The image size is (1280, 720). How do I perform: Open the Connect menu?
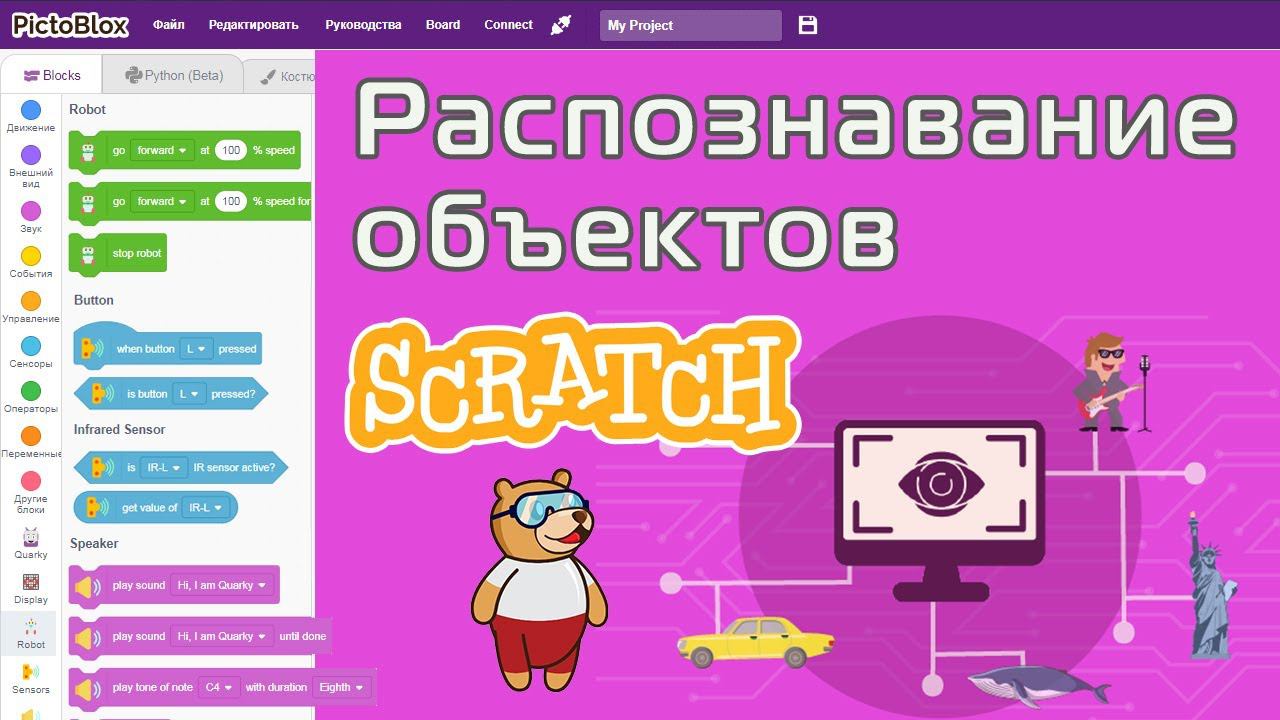(x=509, y=25)
